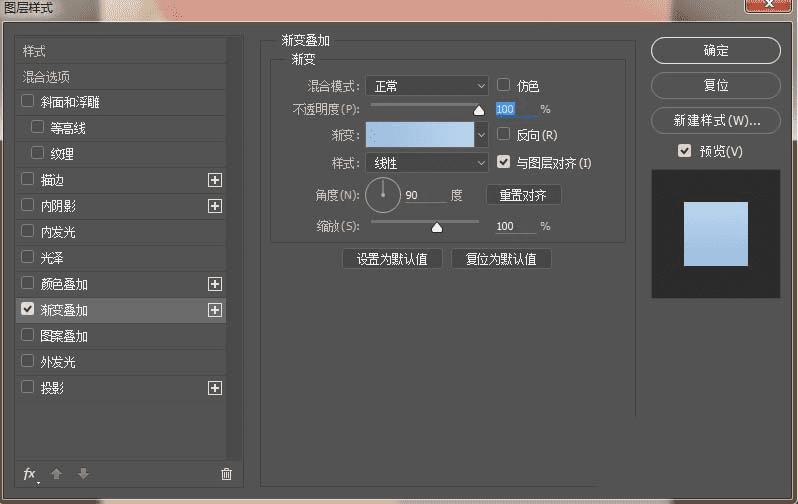The height and width of the screenshot is (504, 798).
Task: Click the style preview thumbnail
Action: point(716,234)
